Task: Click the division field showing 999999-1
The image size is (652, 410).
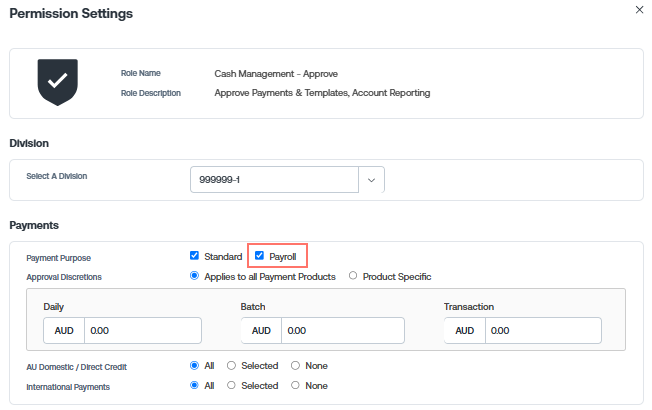Action: [x=274, y=180]
